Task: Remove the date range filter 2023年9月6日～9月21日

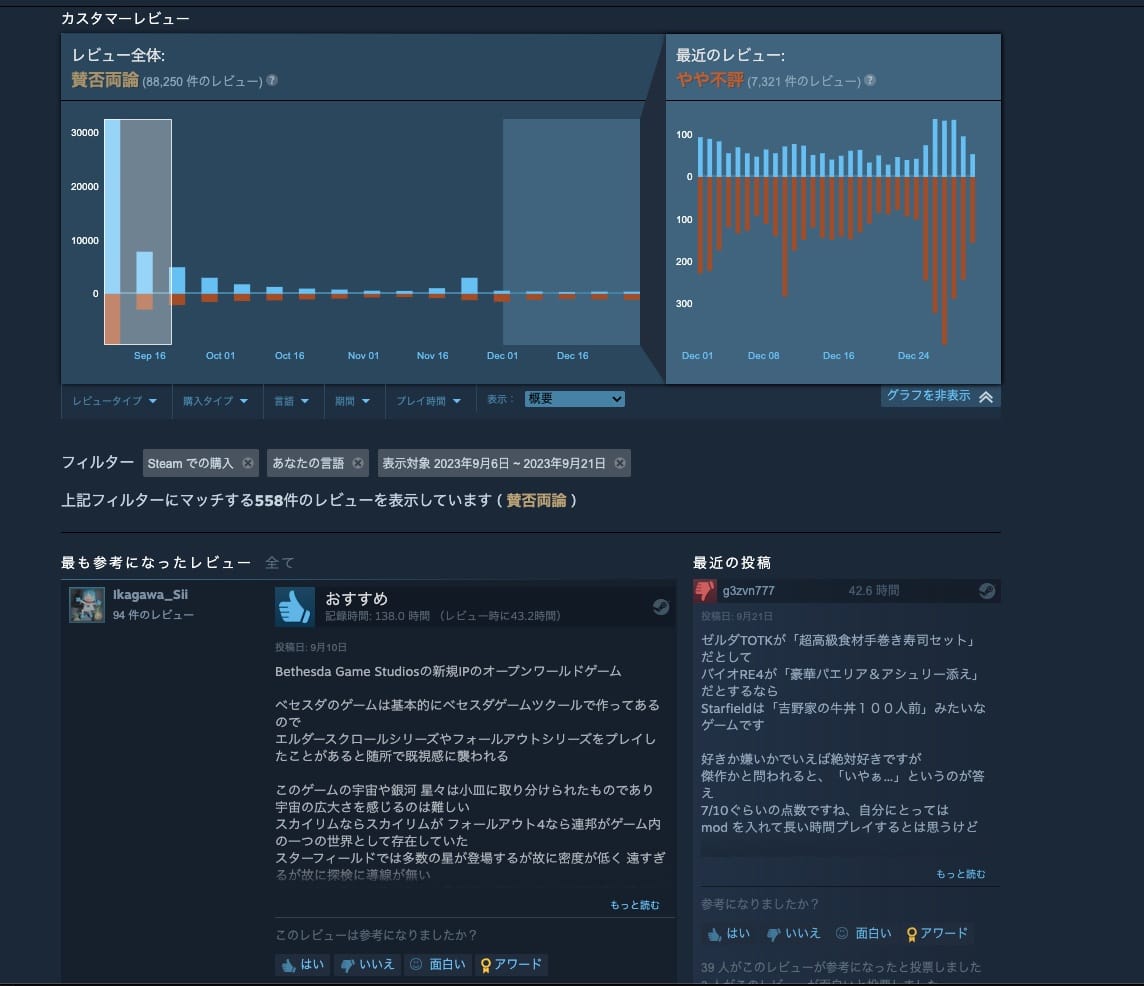Action: pos(619,463)
